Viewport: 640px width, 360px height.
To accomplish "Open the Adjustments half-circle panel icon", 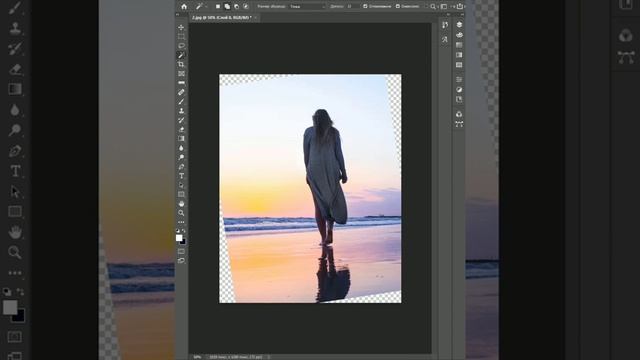I will 459,89.
